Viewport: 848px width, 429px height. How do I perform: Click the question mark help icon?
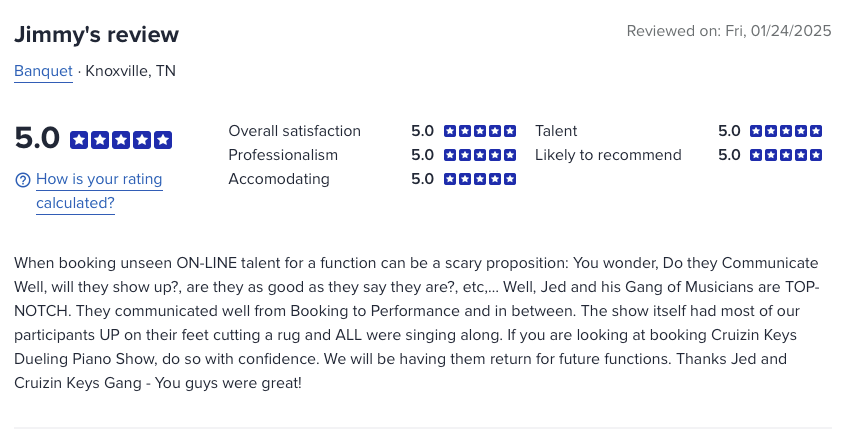pyautogui.click(x=23, y=180)
